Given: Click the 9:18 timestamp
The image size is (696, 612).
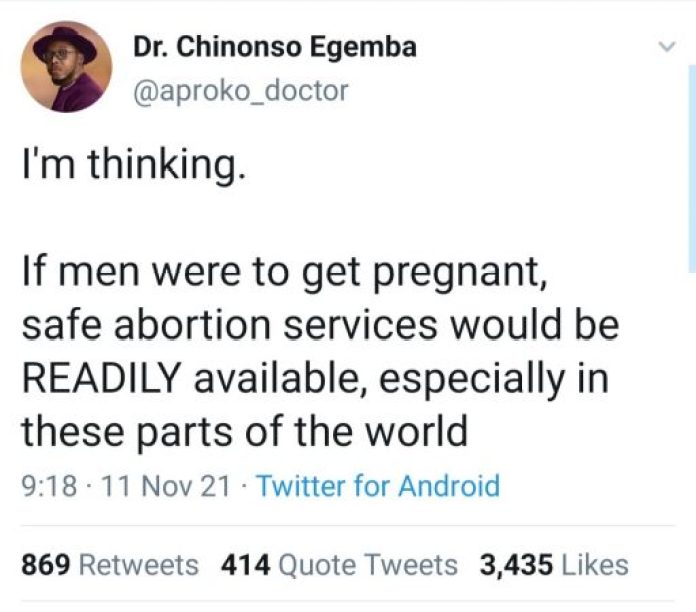Looking at the screenshot, I should pos(47,487).
